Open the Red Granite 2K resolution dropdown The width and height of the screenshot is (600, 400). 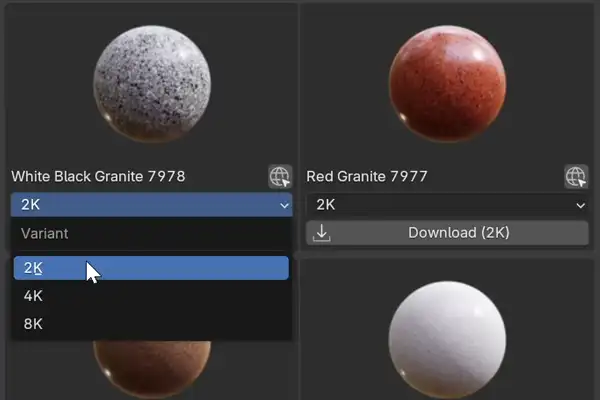click(x=447, y=205)
